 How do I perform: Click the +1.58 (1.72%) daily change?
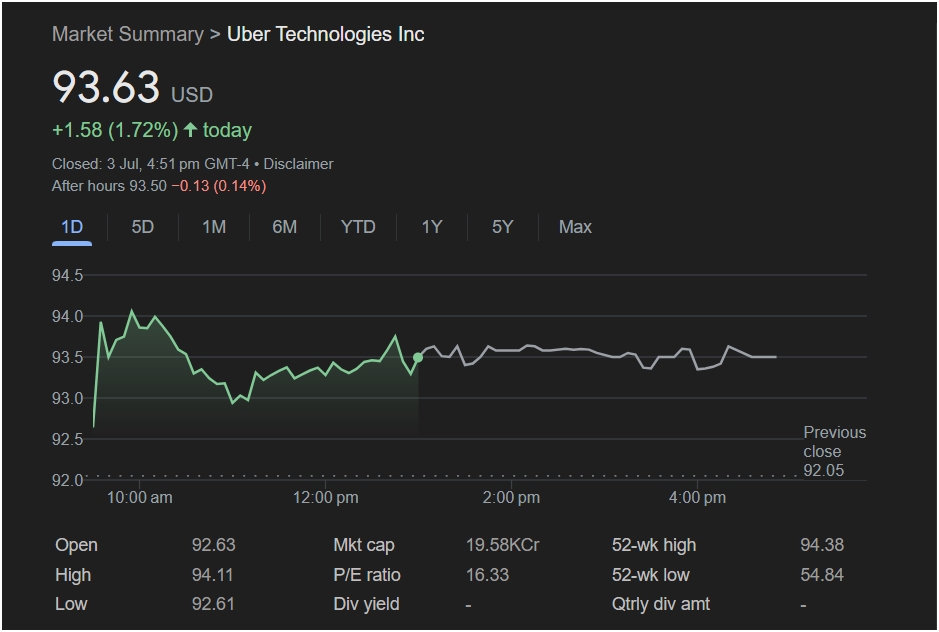[115, 130]
